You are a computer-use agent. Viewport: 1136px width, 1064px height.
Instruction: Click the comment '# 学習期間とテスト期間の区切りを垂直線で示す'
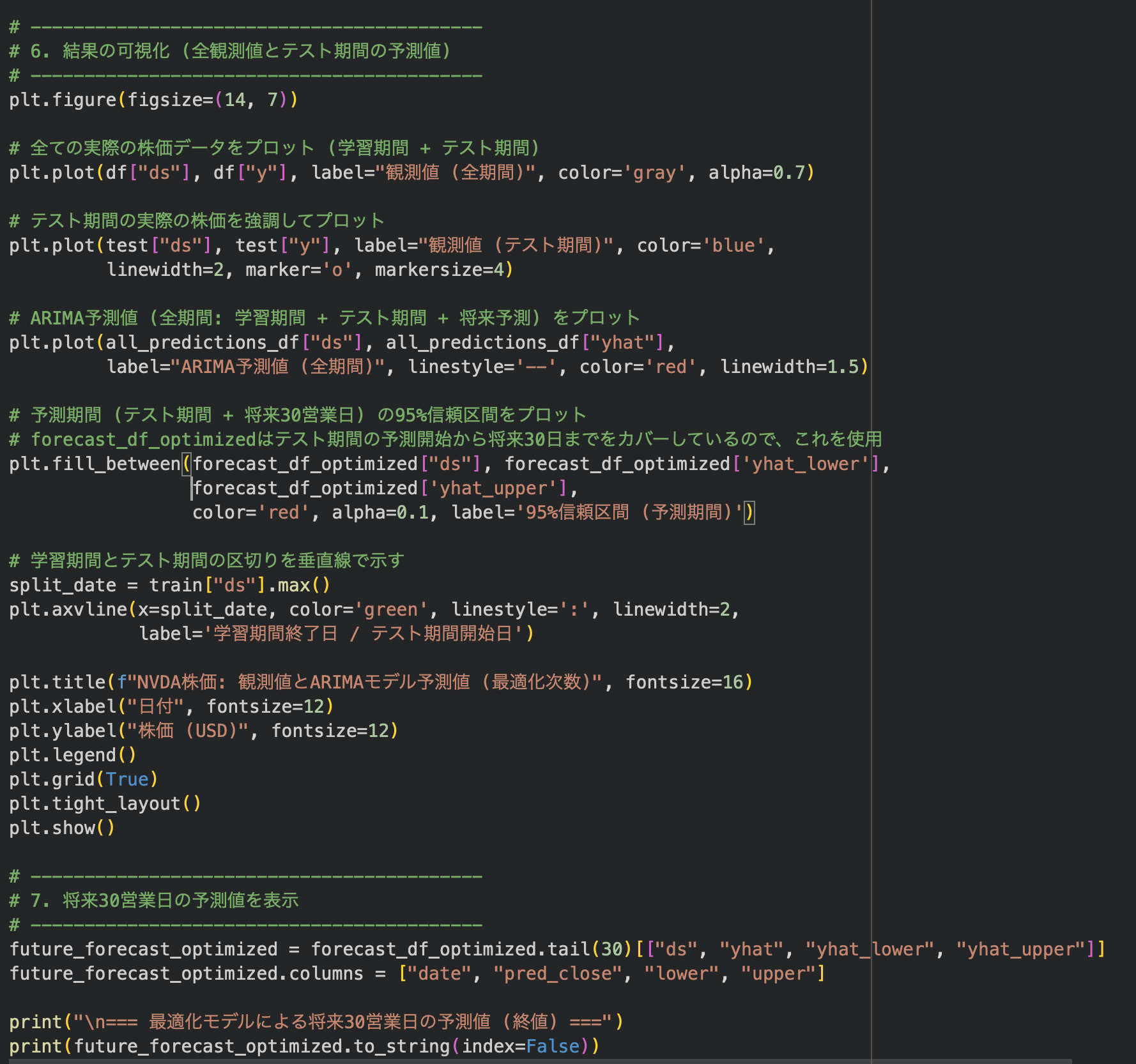click(x=207, y=561)
